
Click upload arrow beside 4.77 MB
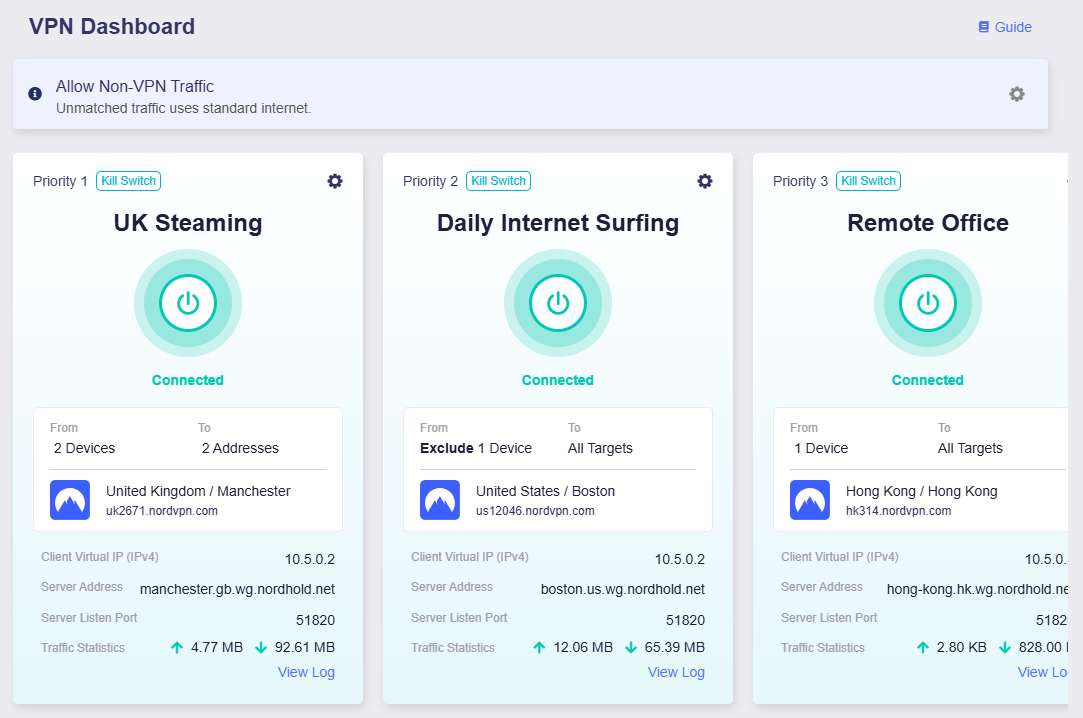point(177,648)
